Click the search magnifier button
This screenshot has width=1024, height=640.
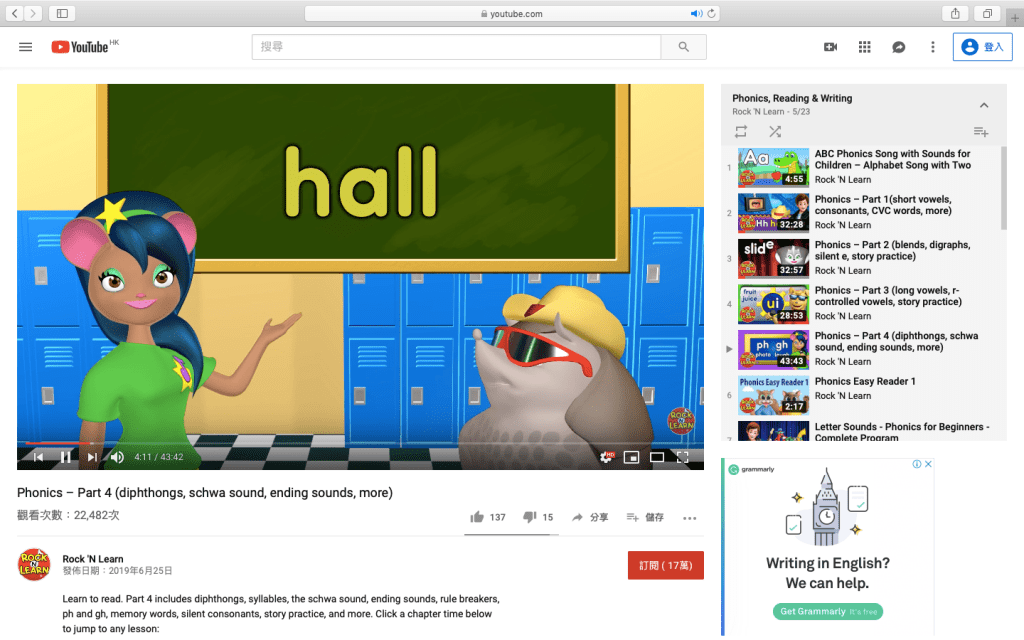(684, 47)
